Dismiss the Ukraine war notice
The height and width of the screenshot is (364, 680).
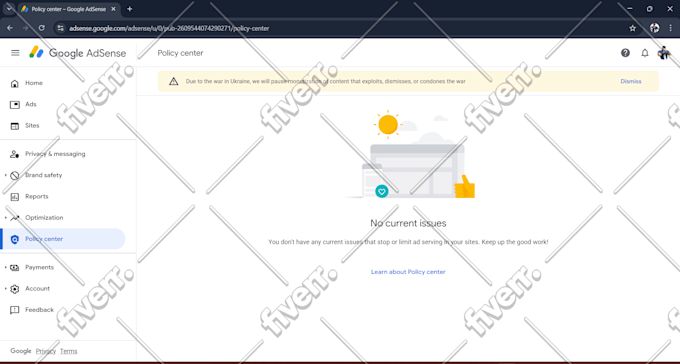pos(631,81)
